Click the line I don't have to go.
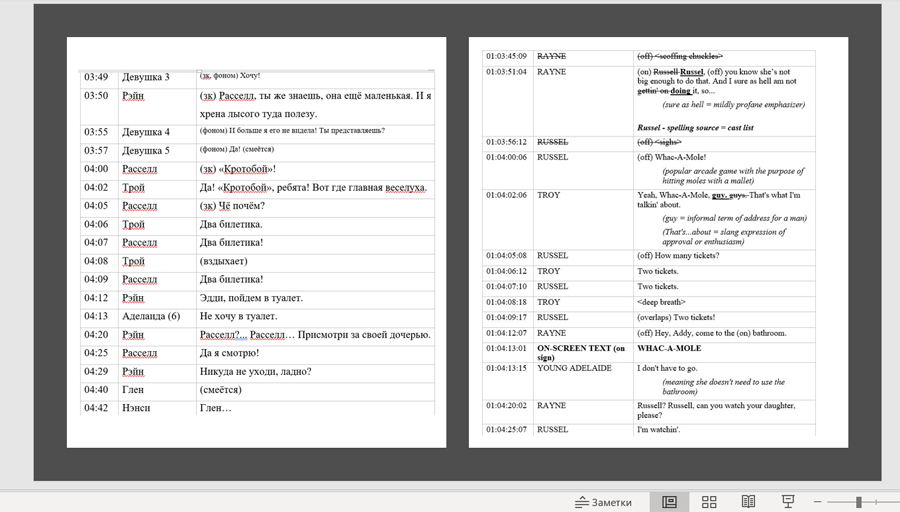This screenshot has width=900, height=512. click(667, 369)
